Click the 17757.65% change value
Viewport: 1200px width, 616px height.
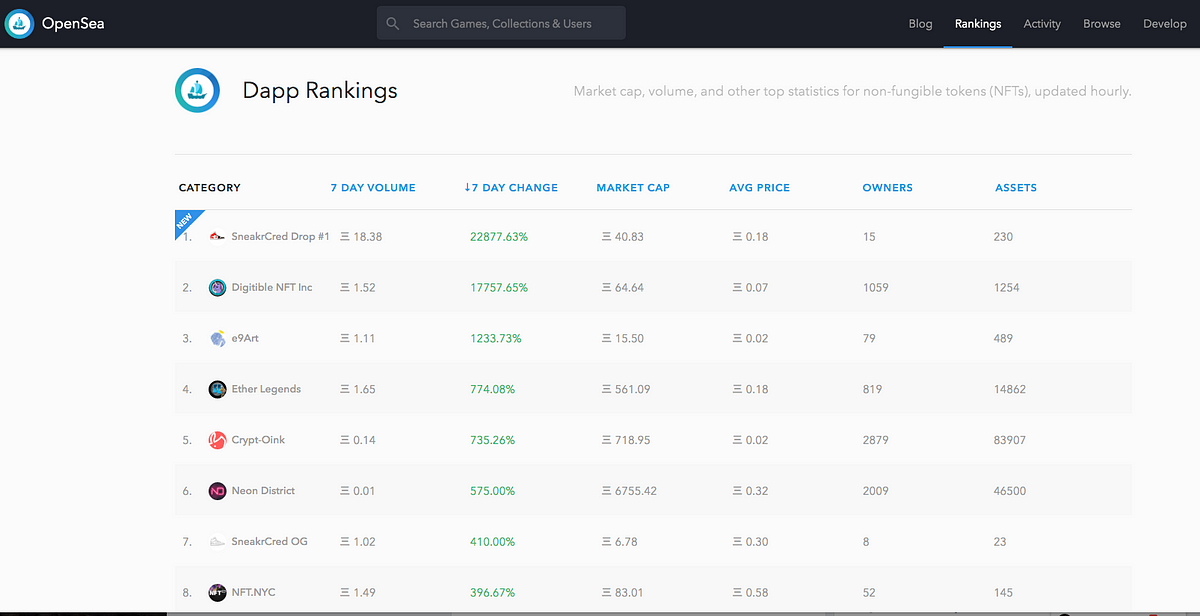pos(499,288)
